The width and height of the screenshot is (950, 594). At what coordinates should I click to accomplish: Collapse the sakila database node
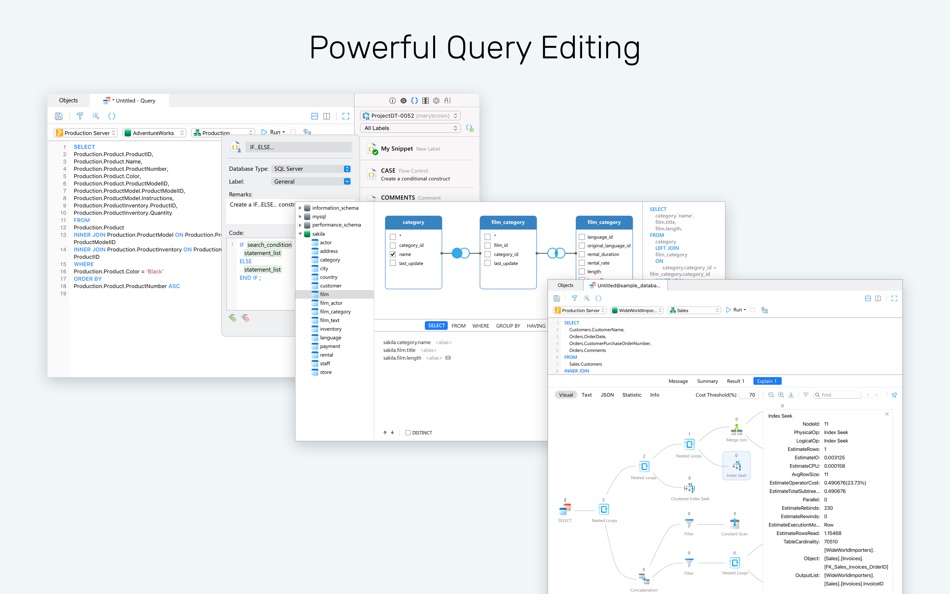[x=300, y=233]
